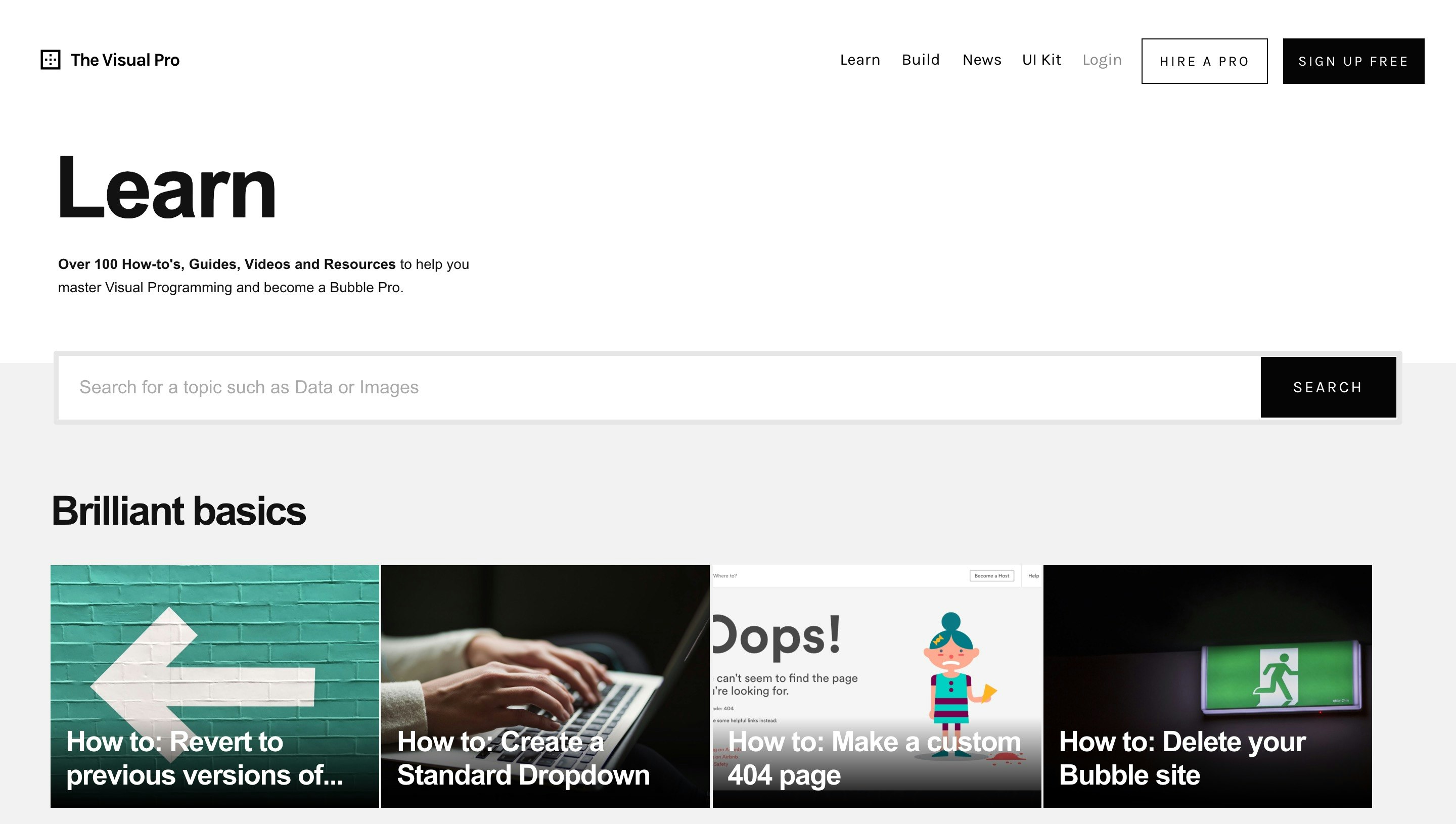Click the laptop typing article thumbnail

point(545,639)
